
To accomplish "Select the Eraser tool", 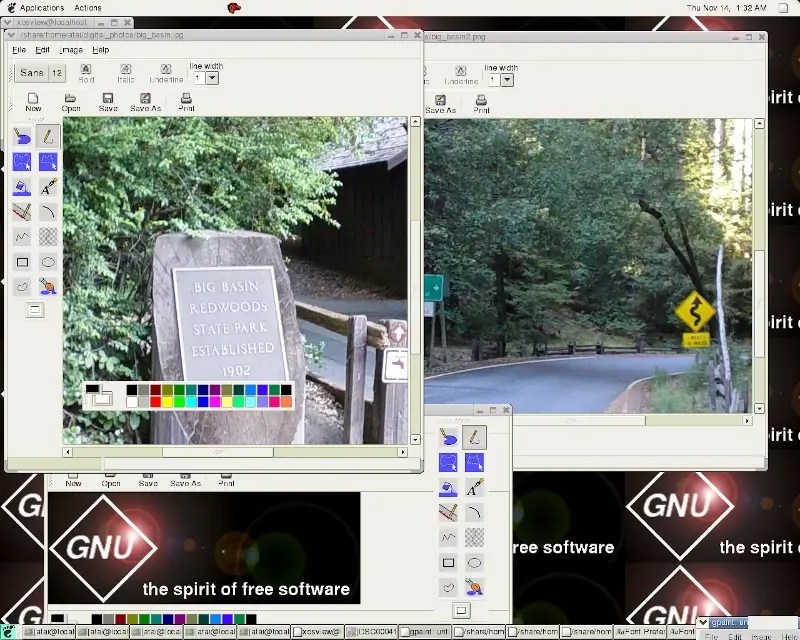I will [21, 137].
